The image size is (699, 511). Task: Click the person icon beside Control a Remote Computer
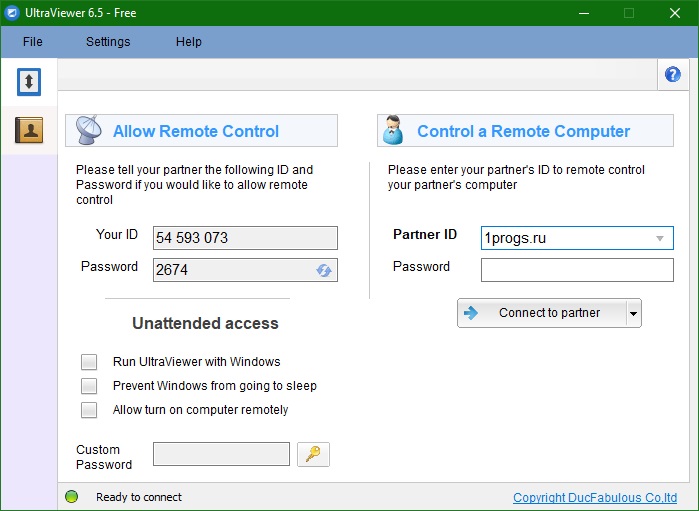coord(394,131)
